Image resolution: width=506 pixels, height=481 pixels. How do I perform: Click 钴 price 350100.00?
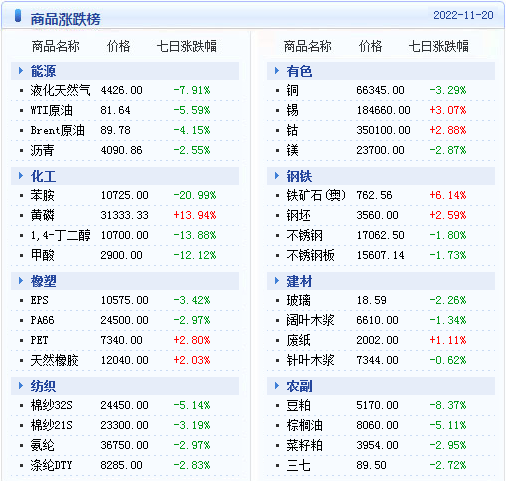383,130
